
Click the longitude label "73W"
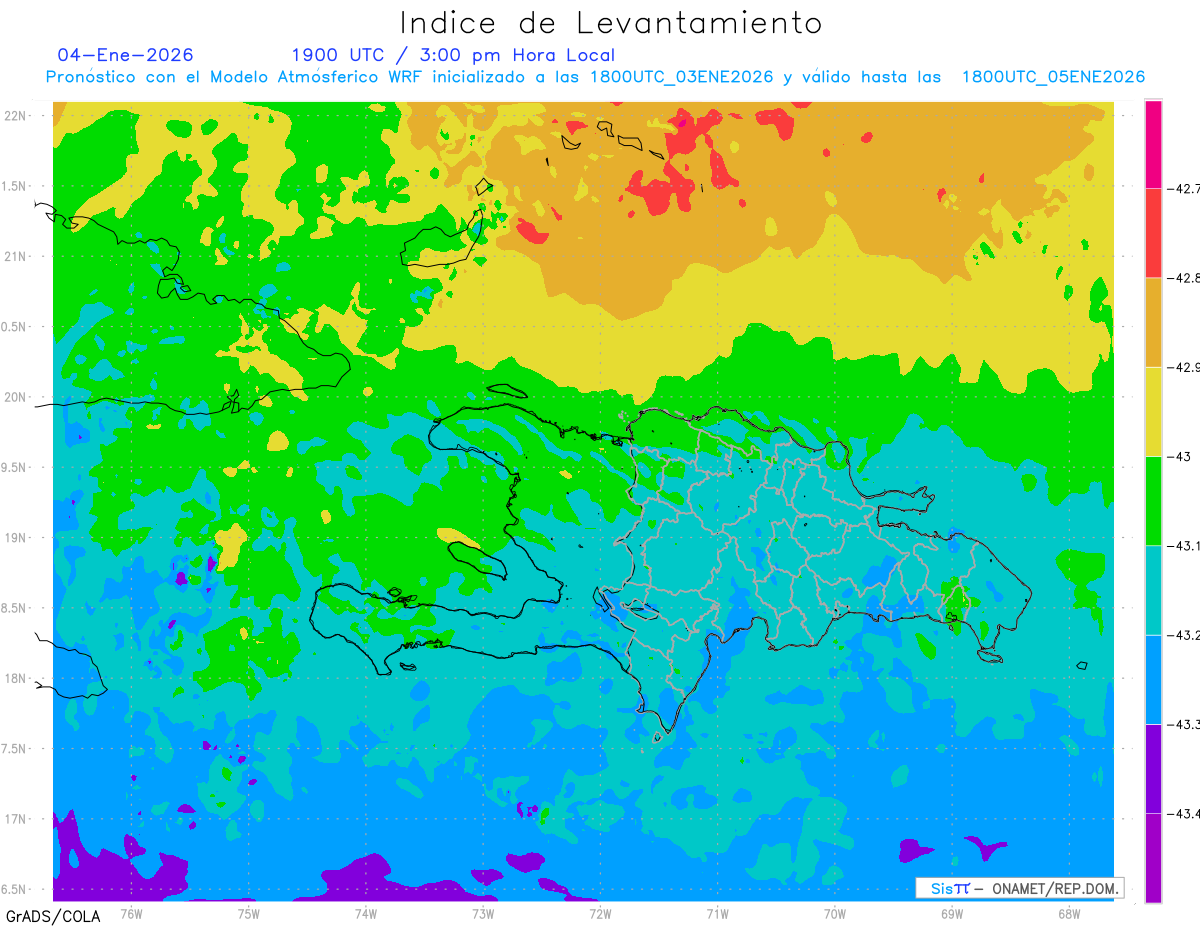tap(482, 913)
